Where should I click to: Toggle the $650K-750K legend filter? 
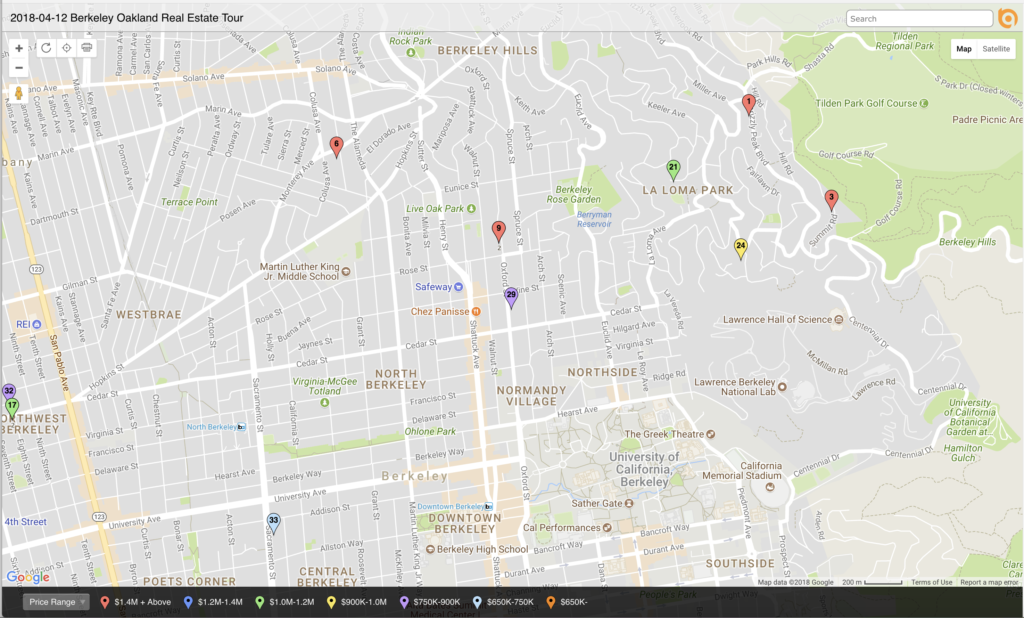coord(503,602)
